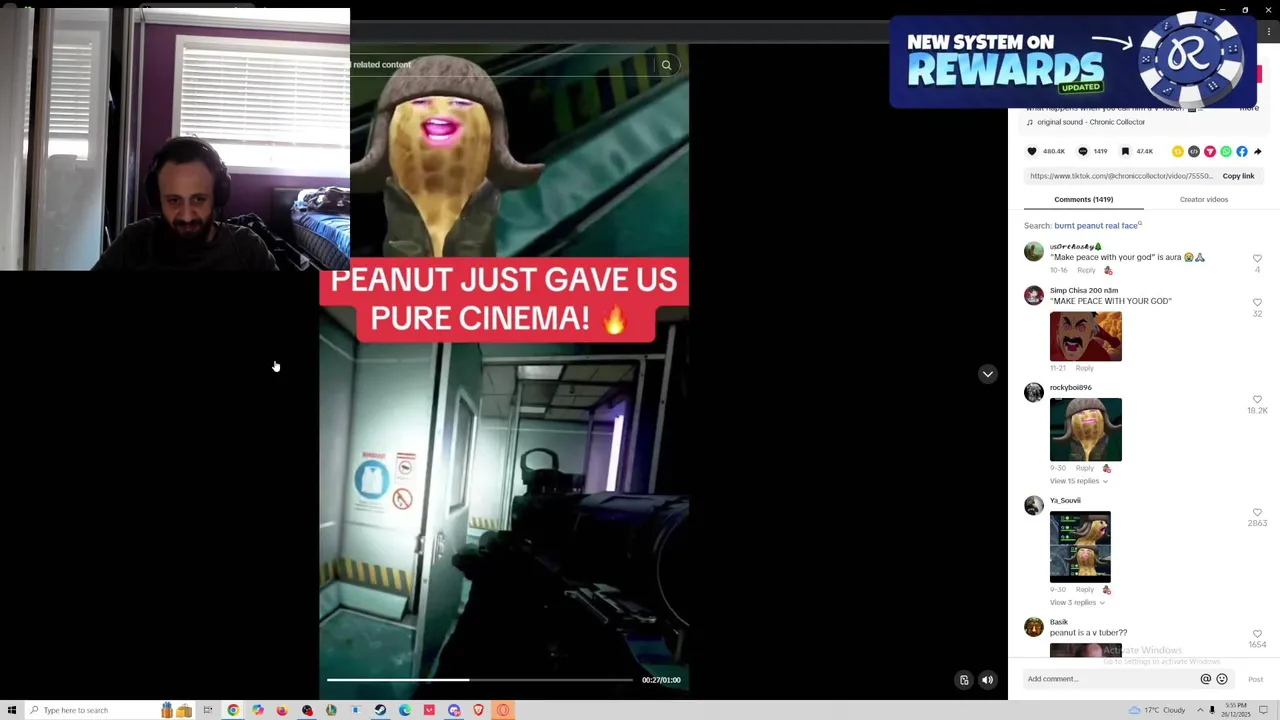Click the magnifier search icon above the video

point(666,65)
